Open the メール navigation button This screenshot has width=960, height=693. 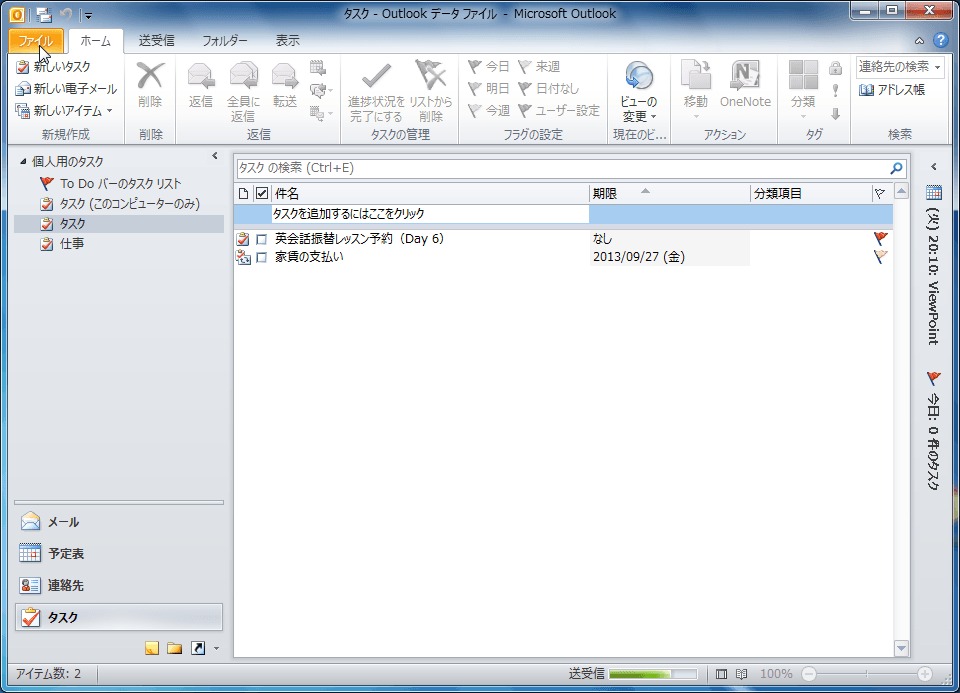[119, 522]
